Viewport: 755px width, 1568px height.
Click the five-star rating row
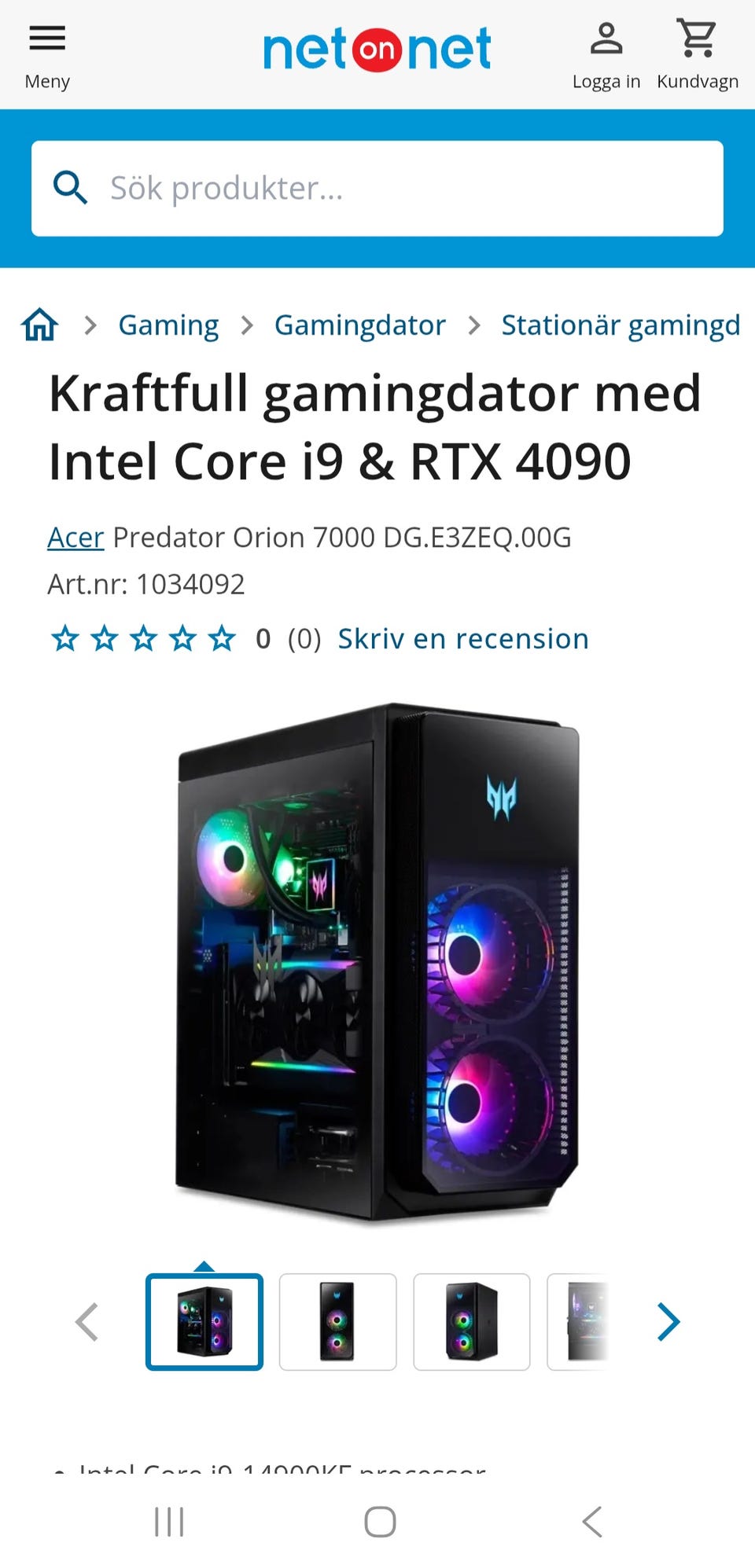[143, 639]
